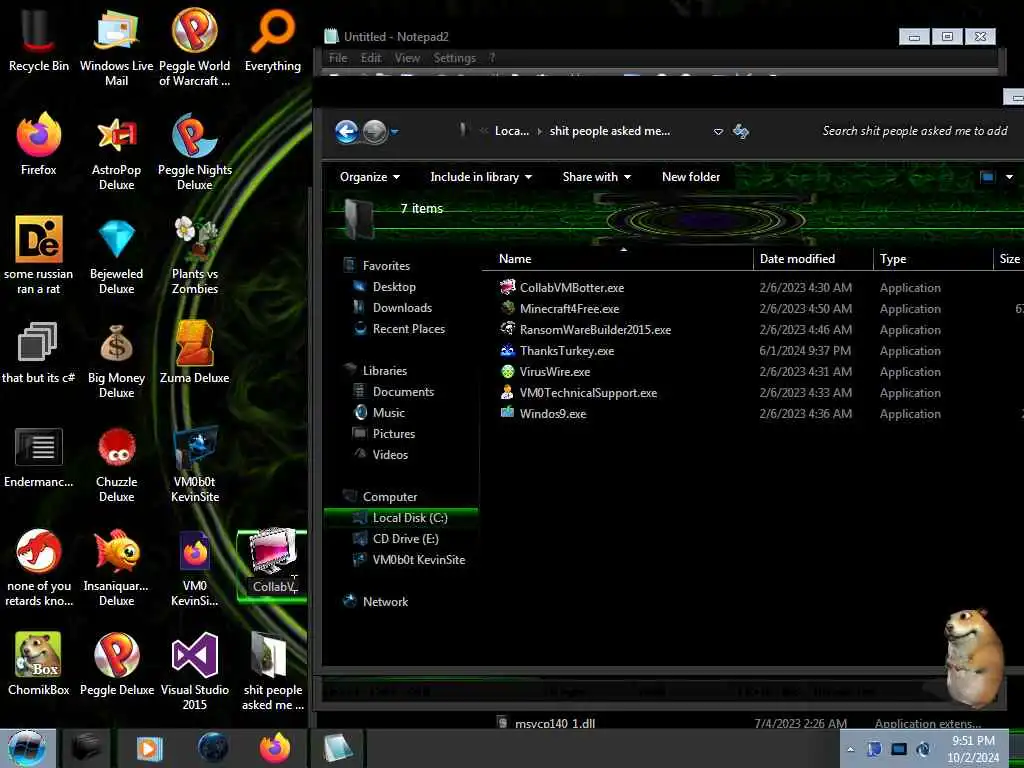
Task: Click the change your view icon
Action: [x=987, y=177]
